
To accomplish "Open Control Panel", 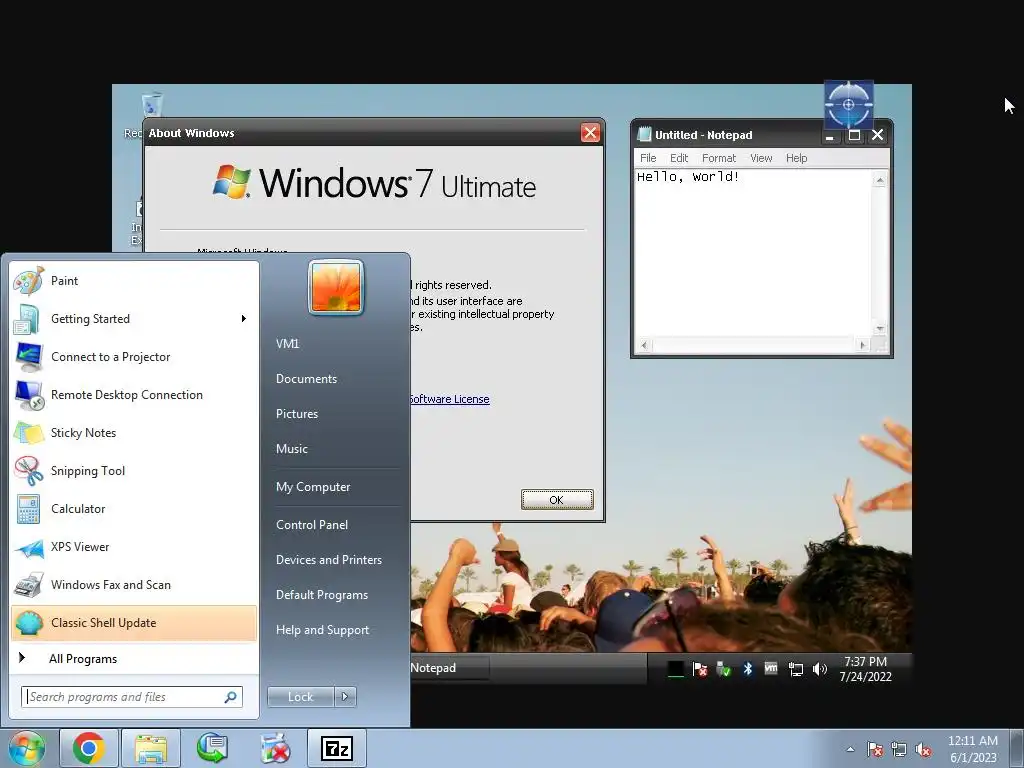I will pos(312,525).
